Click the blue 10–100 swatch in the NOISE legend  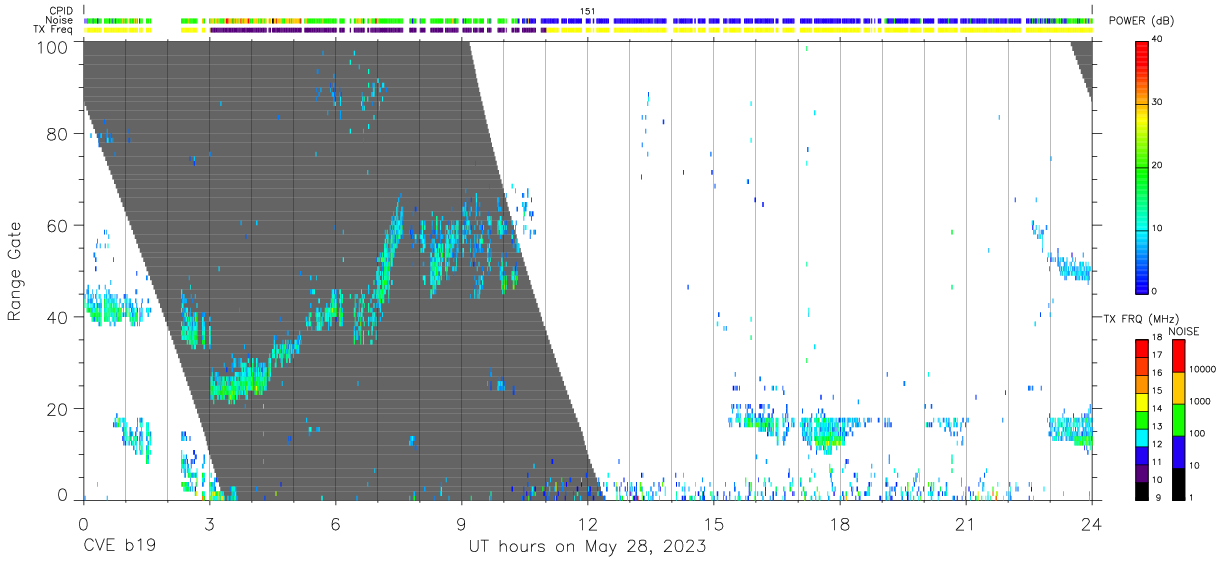click(x=1178, y=452)
